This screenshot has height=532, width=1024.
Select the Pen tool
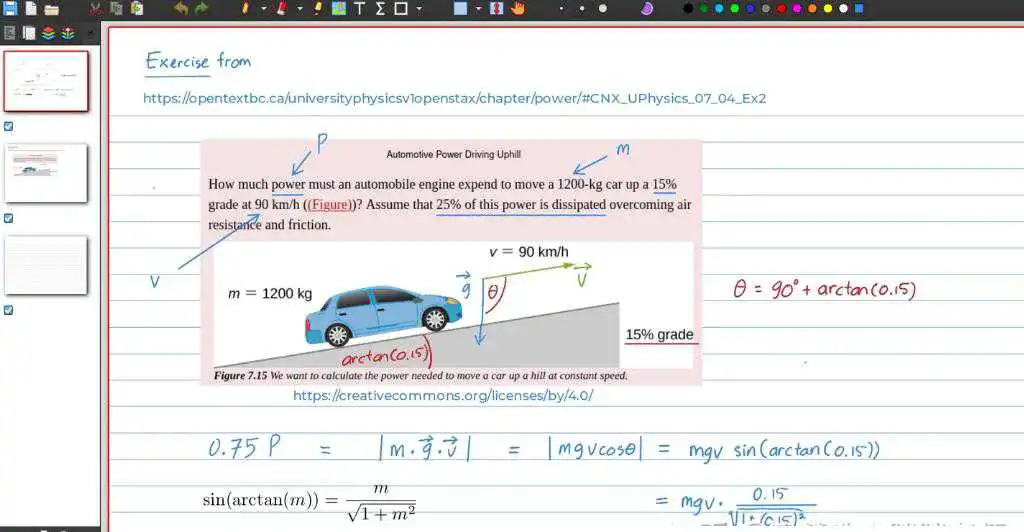[246, 9]
